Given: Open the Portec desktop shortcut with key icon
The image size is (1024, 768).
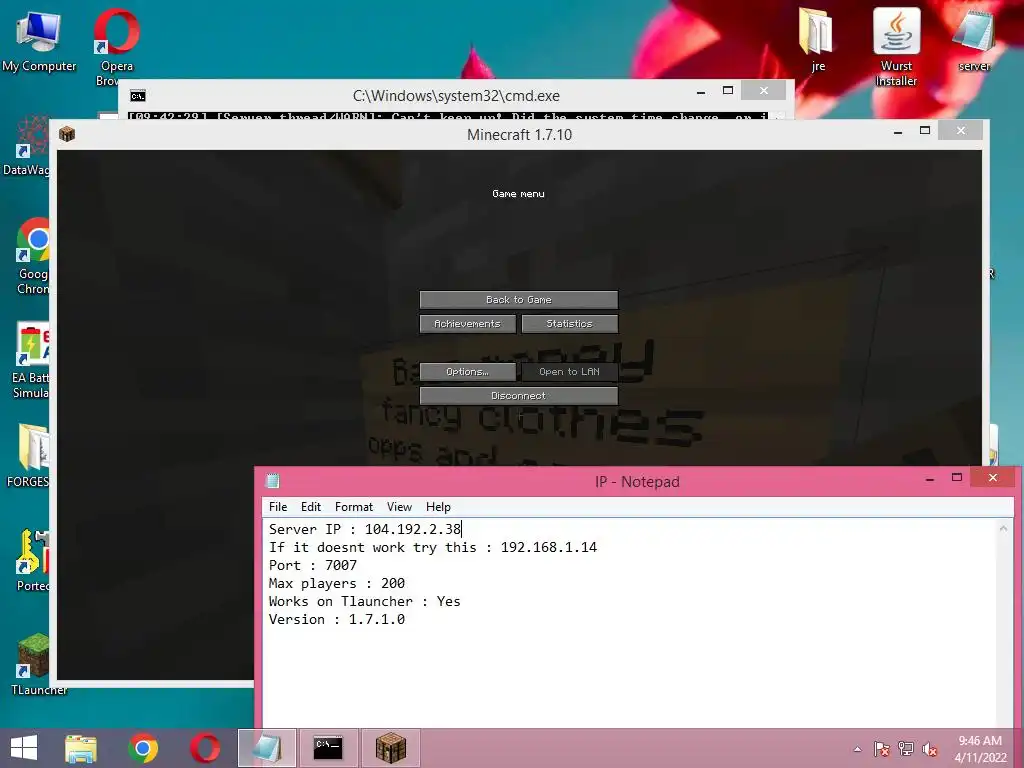Looking at the screenshot, I should coord(32,560).
